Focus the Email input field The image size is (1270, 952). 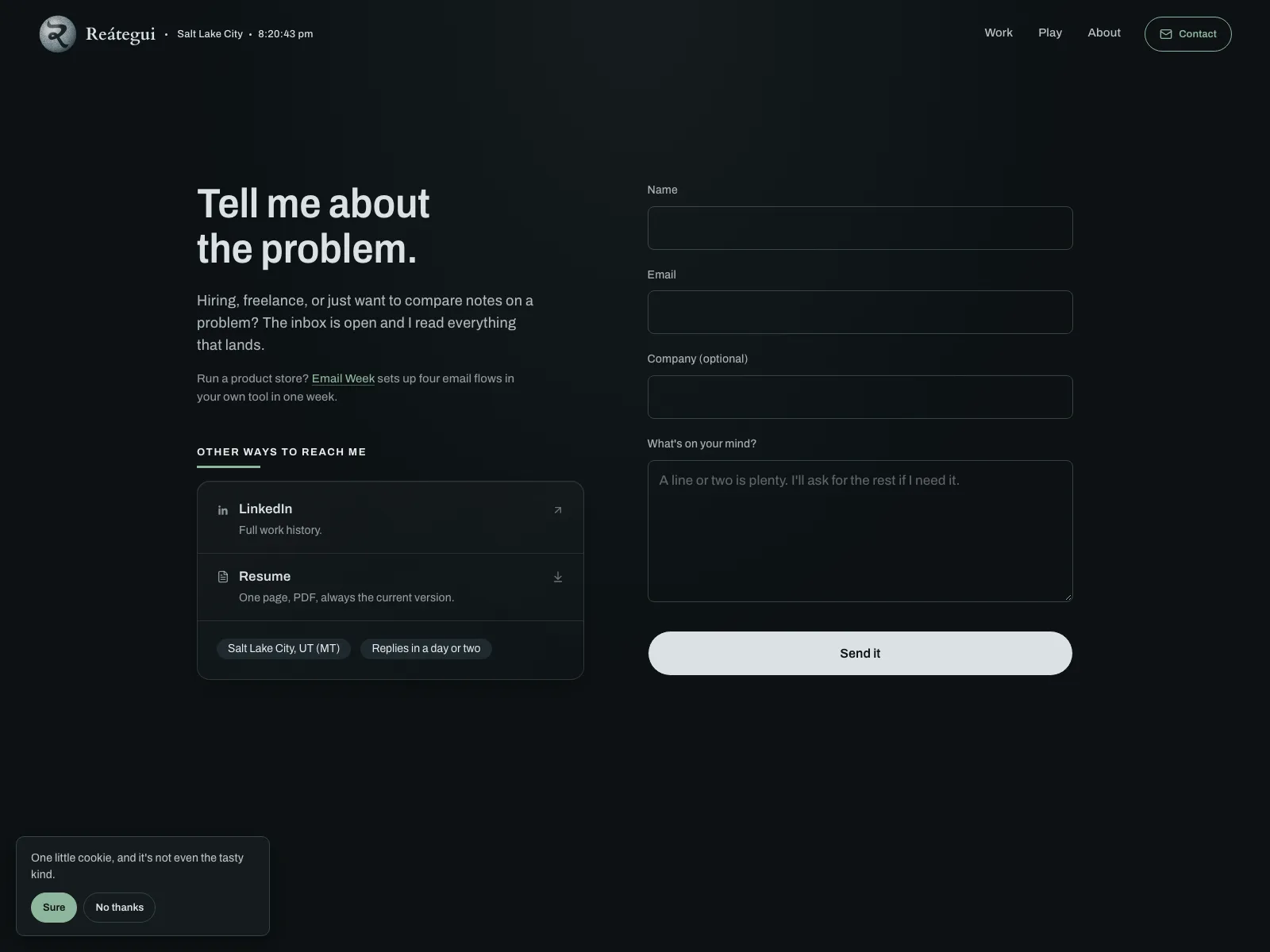[860, 312]
